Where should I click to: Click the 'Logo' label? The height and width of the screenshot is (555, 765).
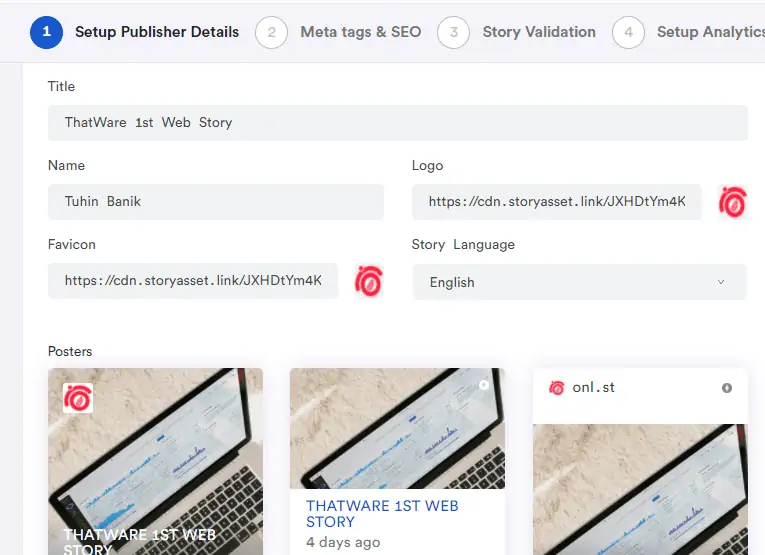(x=427, y=166)
